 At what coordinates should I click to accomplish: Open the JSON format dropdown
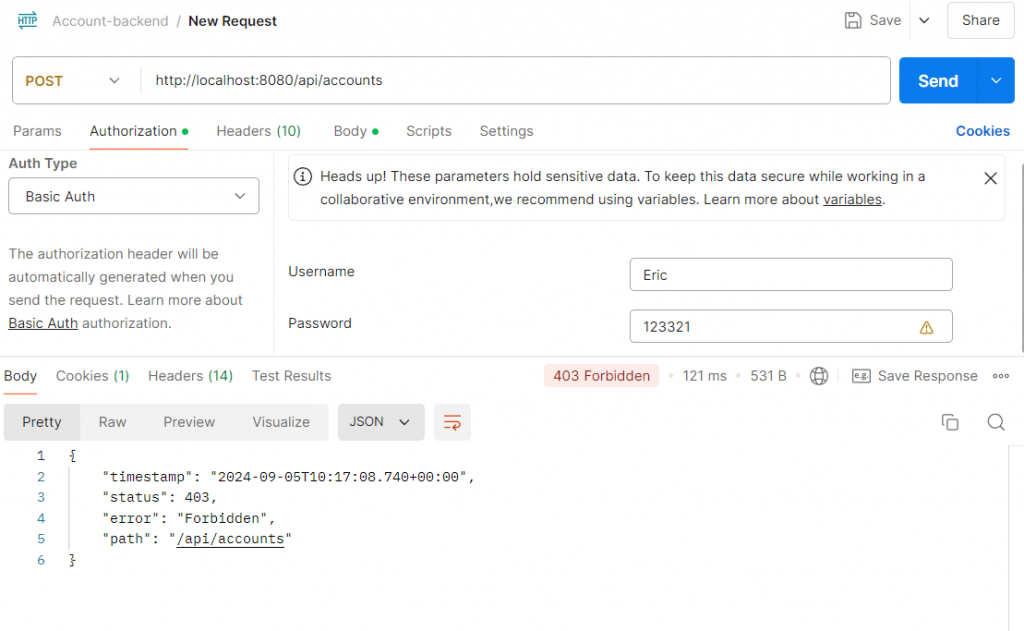(x=381, y=422)
